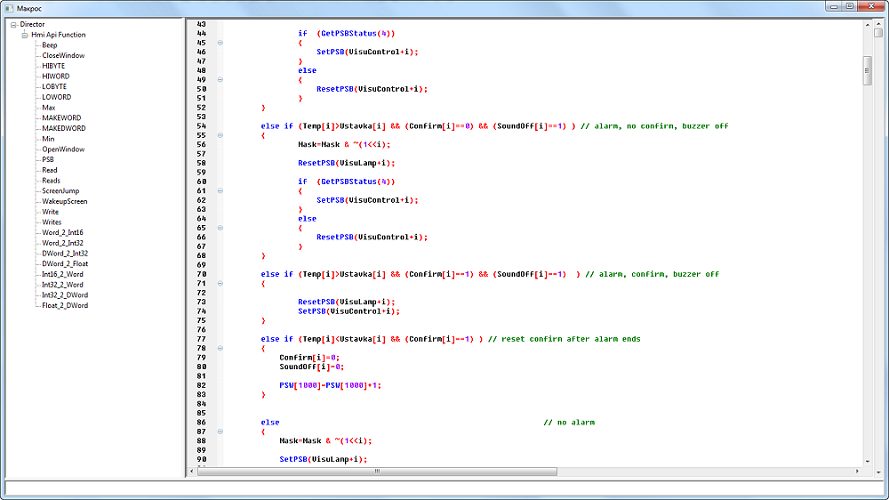The width and height of the screenshot is (889, 500).
Task: Fold the code block at line 78
Action: (x=220, y=348)
